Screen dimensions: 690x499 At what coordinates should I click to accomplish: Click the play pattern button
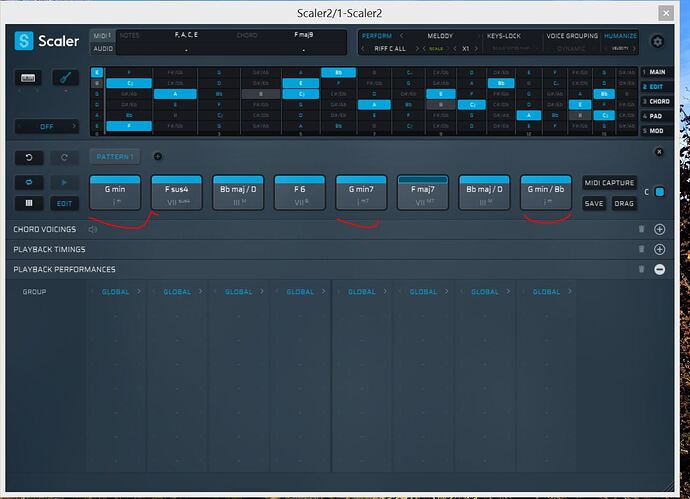(64, 182)
